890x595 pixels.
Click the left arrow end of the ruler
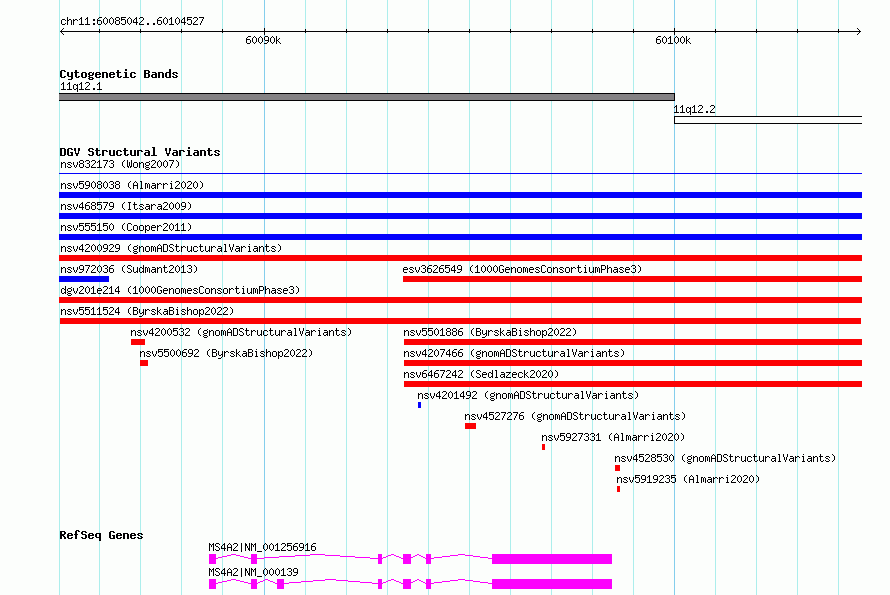tap(62, 32)
